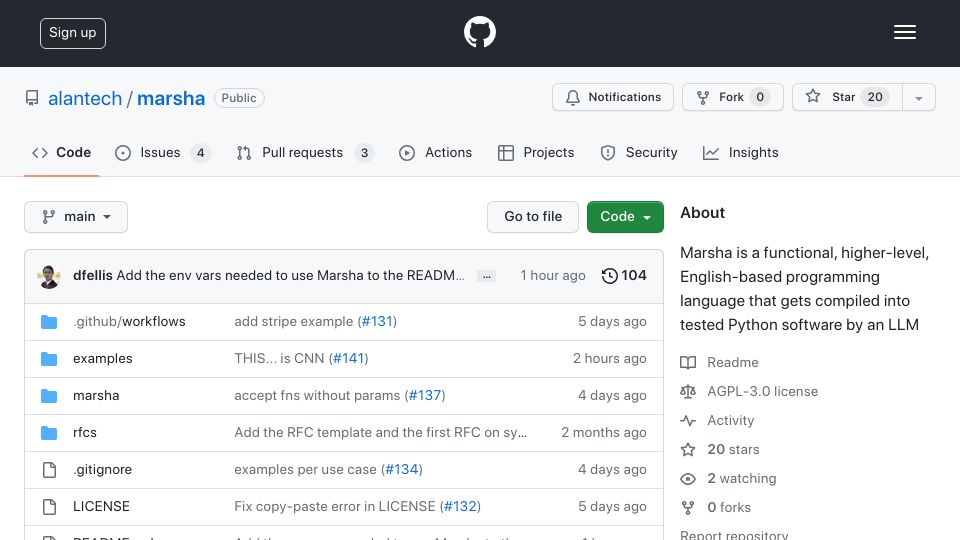
Task: Switch to the Issues tab
Action: coord(162,152)
